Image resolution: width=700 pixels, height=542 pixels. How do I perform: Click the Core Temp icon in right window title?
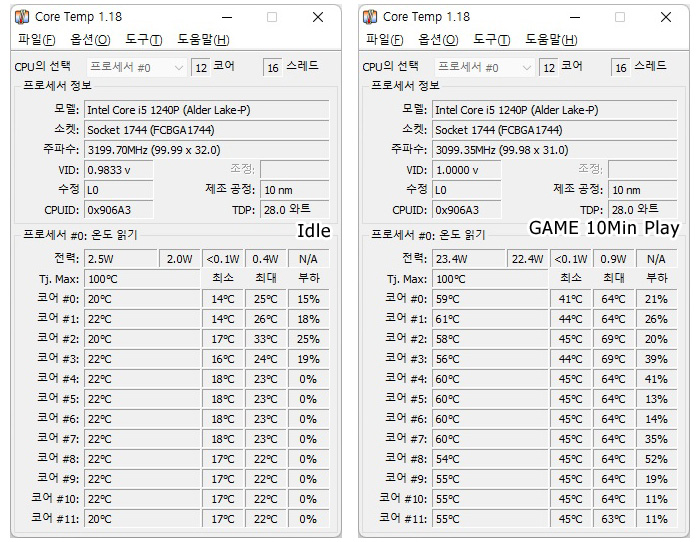[x=370, y=17]
